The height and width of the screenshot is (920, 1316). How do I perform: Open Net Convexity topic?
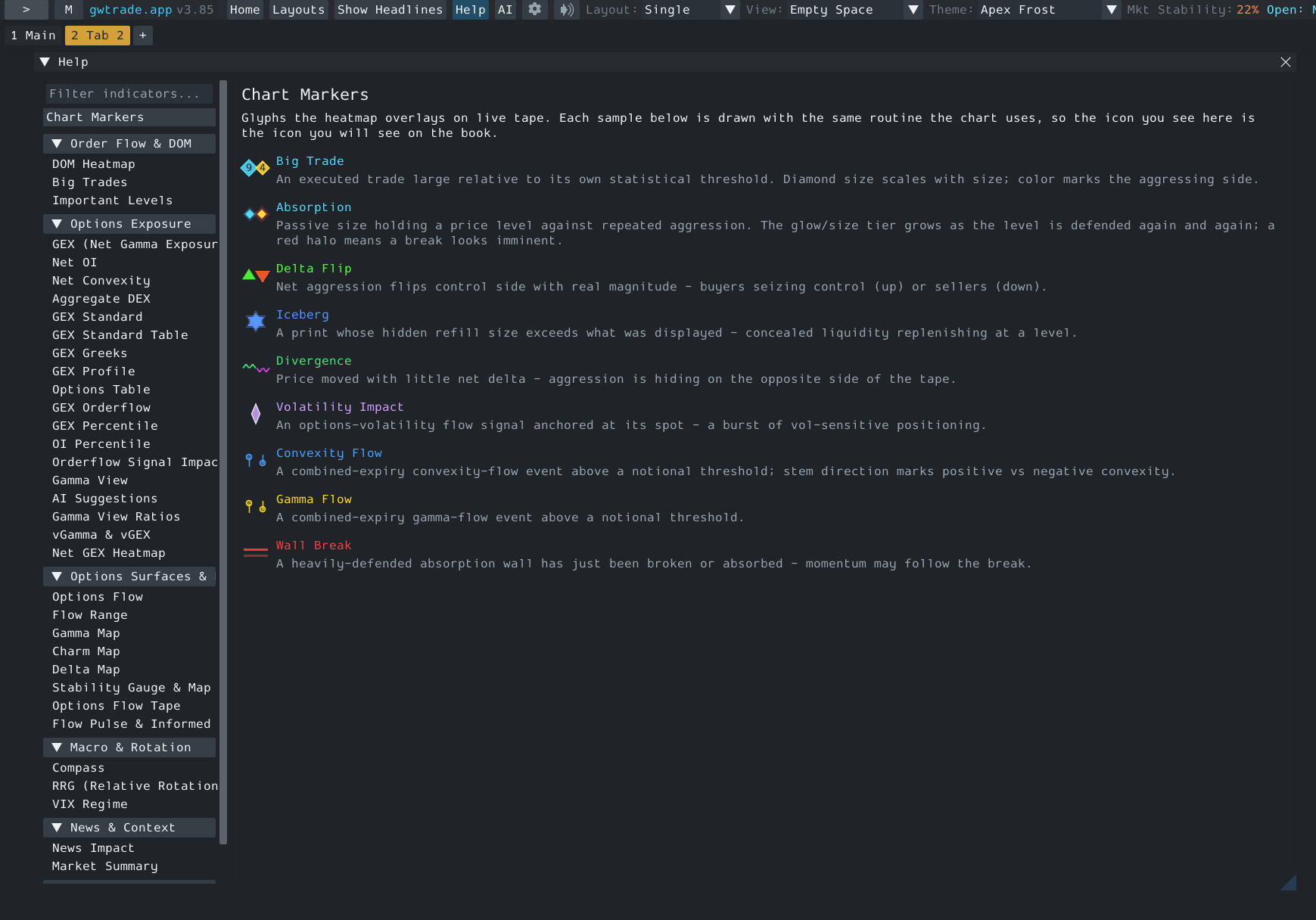tap(101, 281)
